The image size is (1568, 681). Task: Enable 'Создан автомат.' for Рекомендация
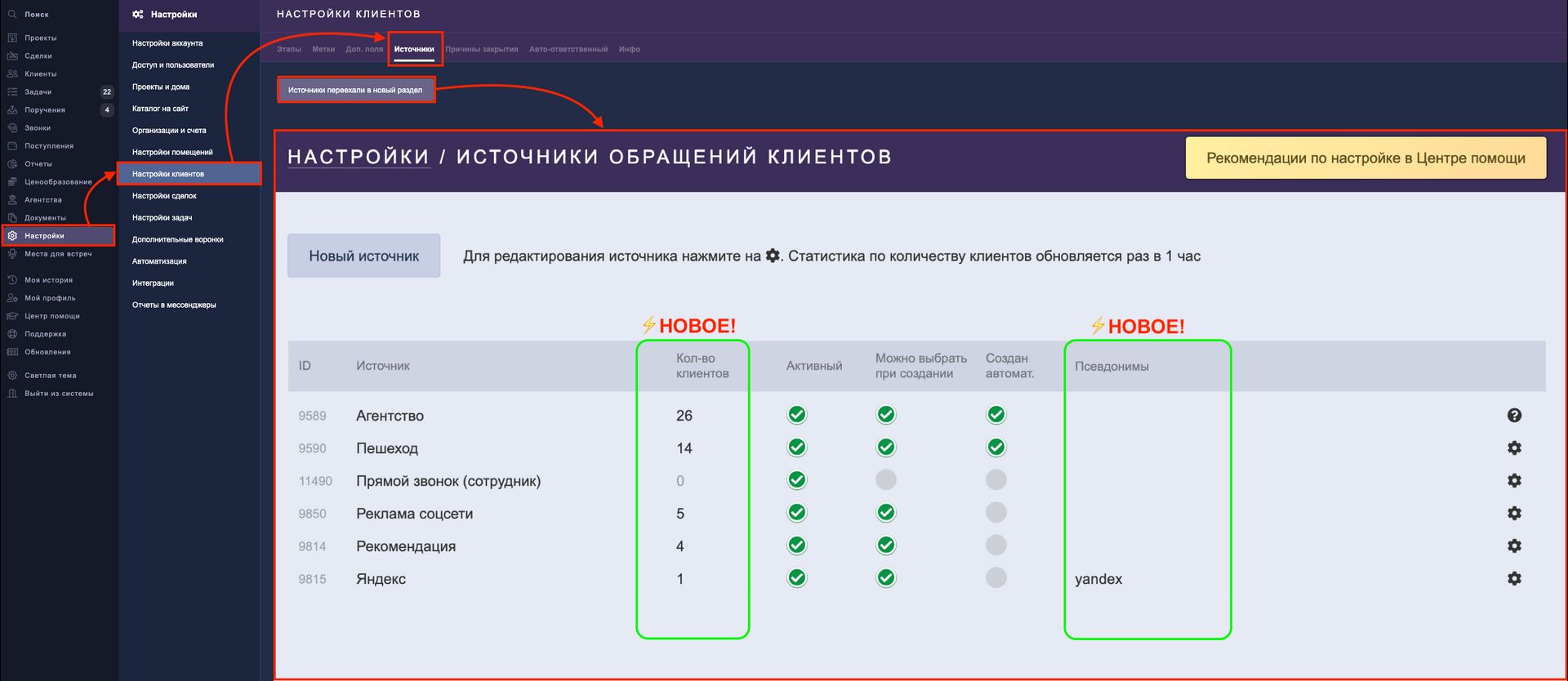[x=996, y=545]
